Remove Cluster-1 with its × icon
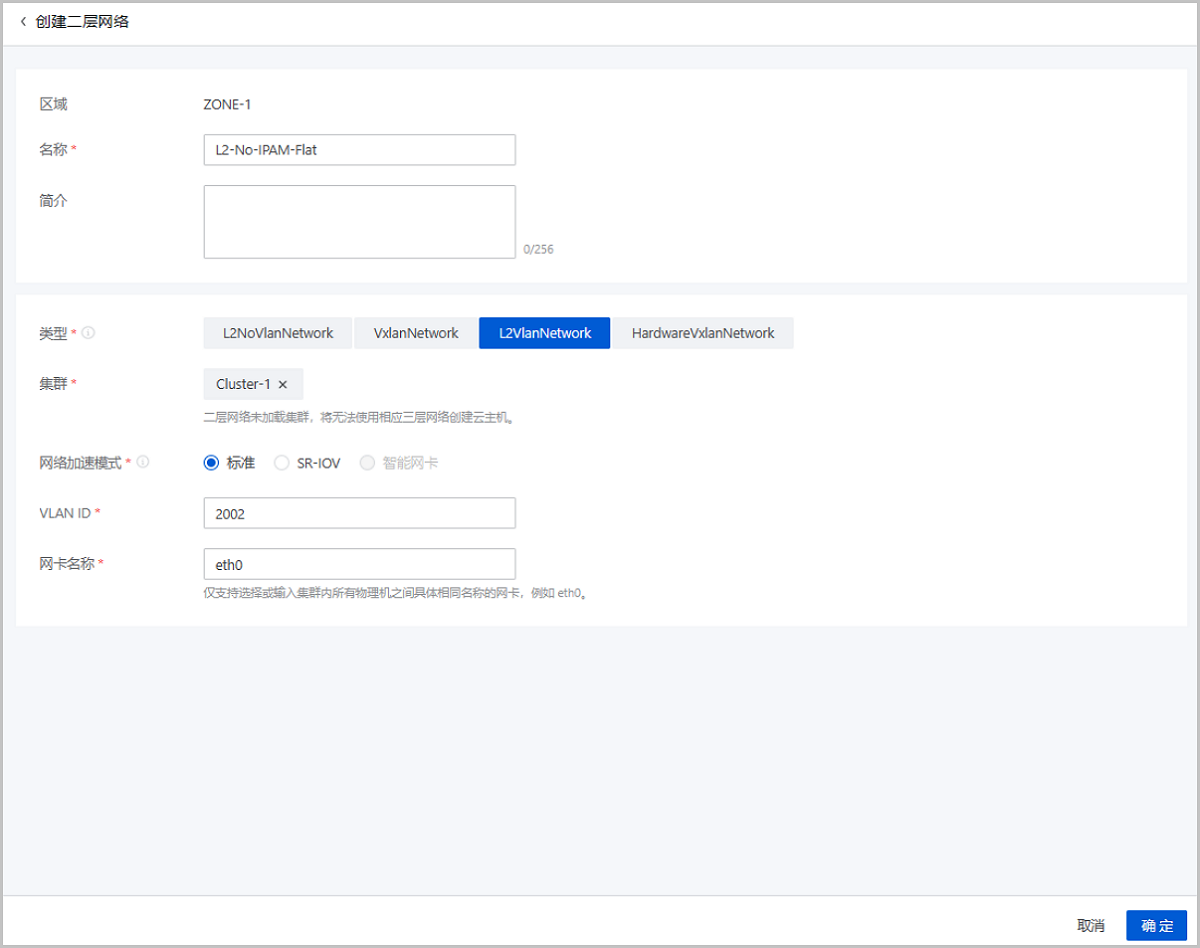1200x948 pixels. point(283,384)
